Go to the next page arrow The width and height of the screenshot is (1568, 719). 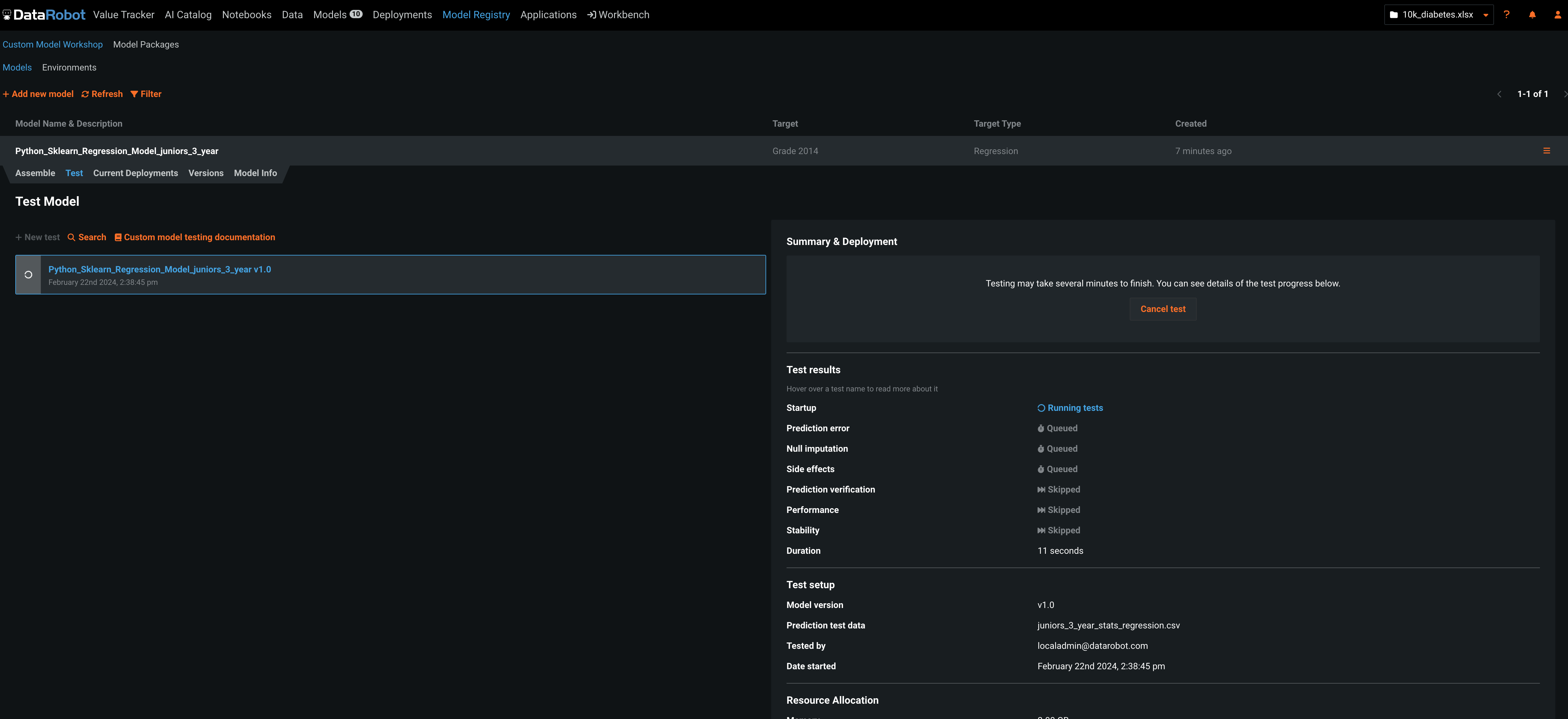pyautogui.click(x=1564, y=94)
